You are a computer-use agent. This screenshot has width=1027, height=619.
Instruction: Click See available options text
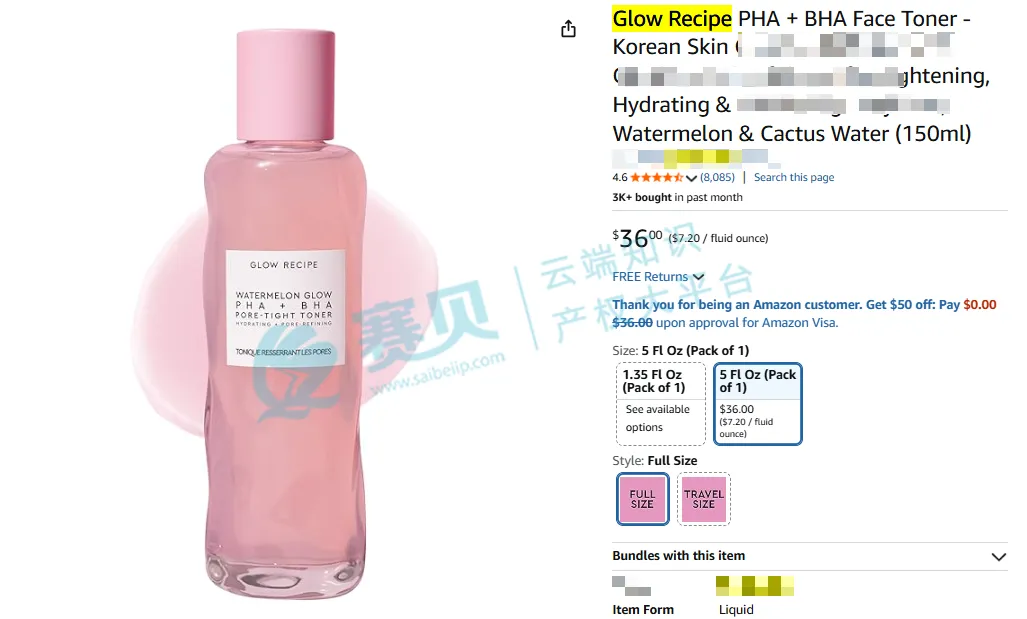point(658,418)
